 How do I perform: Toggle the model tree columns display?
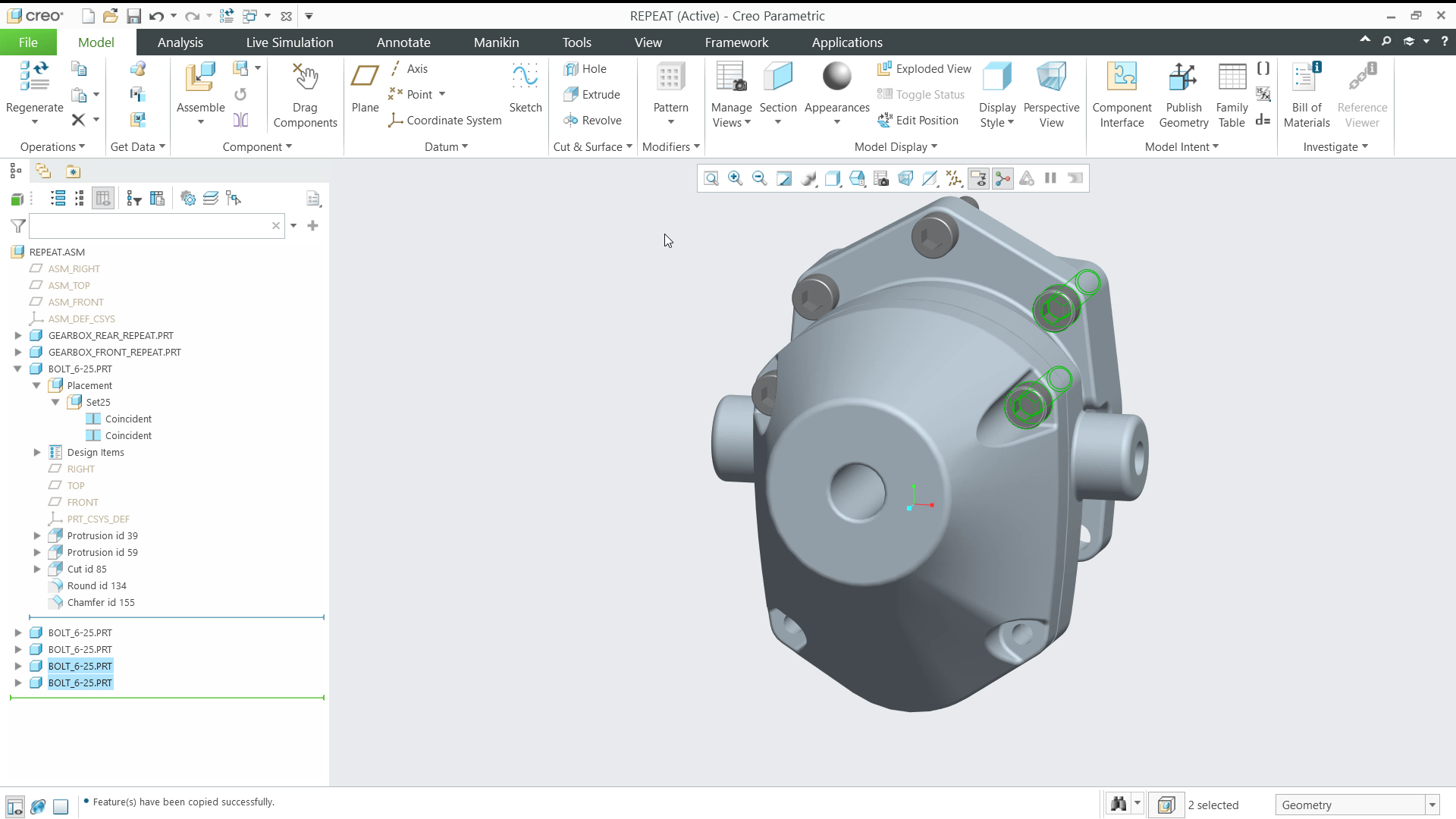(x=103, y=199)
